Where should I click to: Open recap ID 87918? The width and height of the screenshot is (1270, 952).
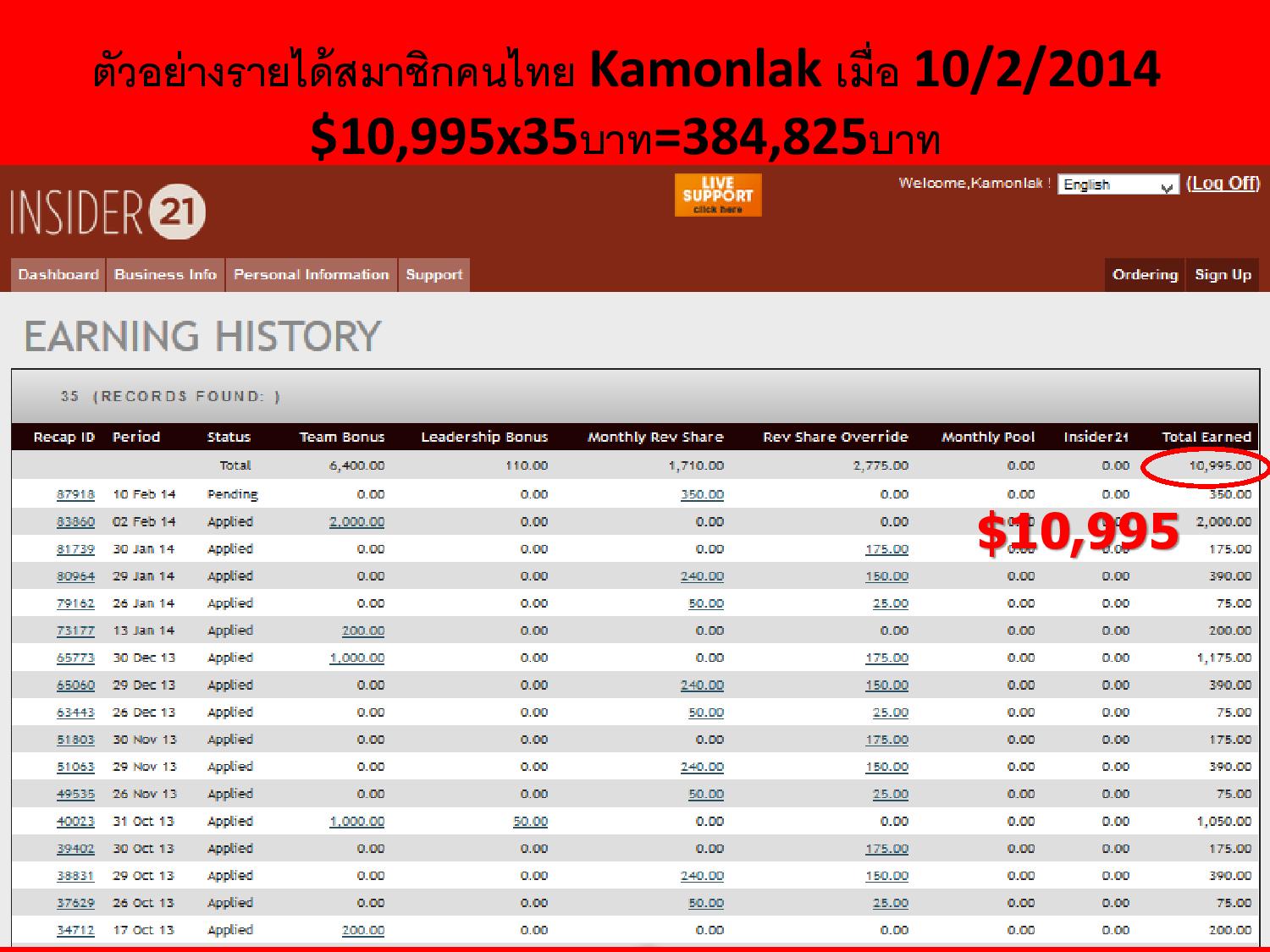(75, 494)
